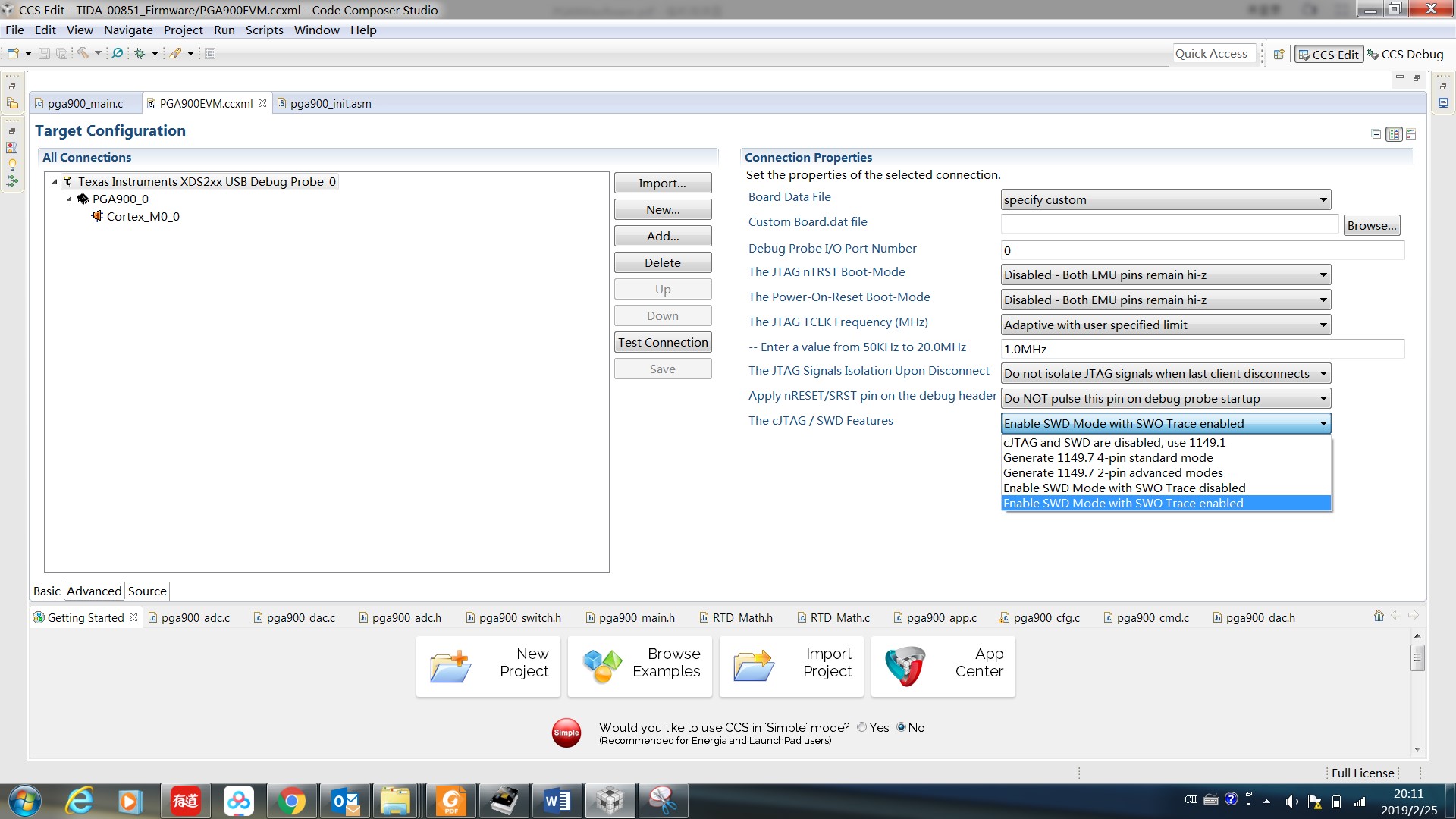Open JTAG Signals Isolation Upon Disconnect dropdown
The image size is (1456, 819).
point(1166,374)
